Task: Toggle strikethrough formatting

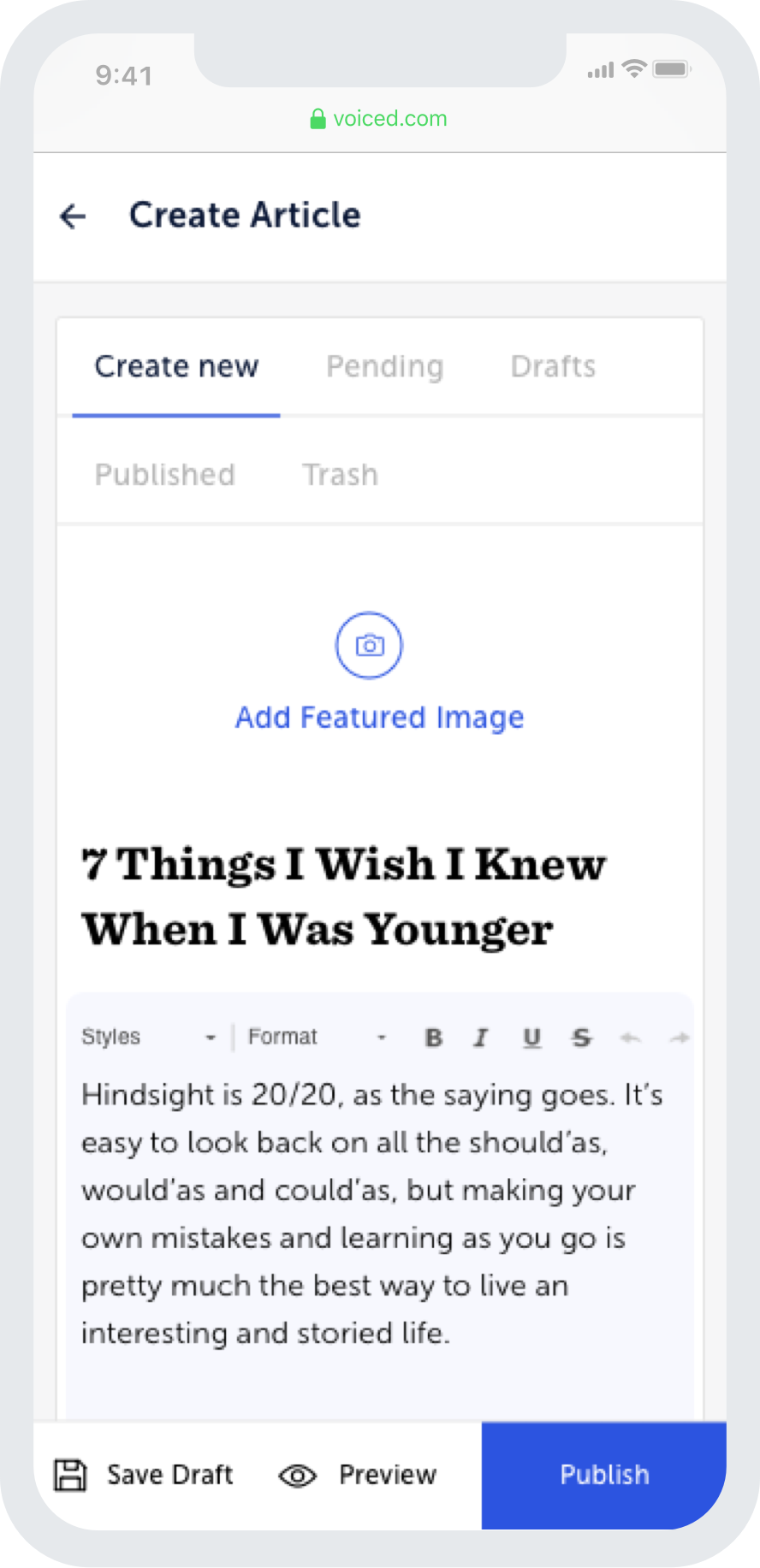Action: coord(582,1038)
